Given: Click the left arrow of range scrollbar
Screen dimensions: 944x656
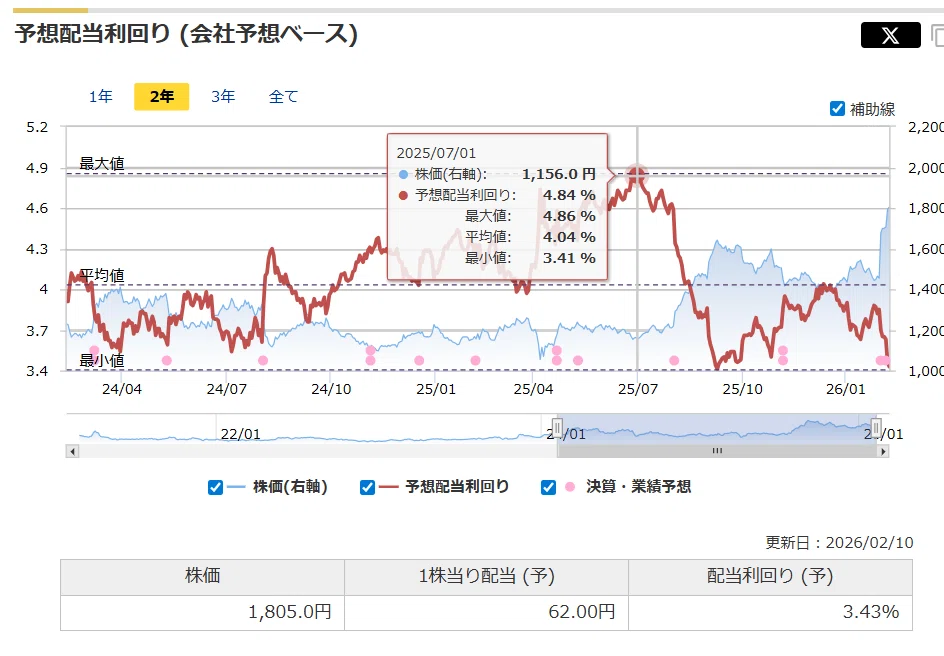Looking at the screenshot, I should coord(72,451).
